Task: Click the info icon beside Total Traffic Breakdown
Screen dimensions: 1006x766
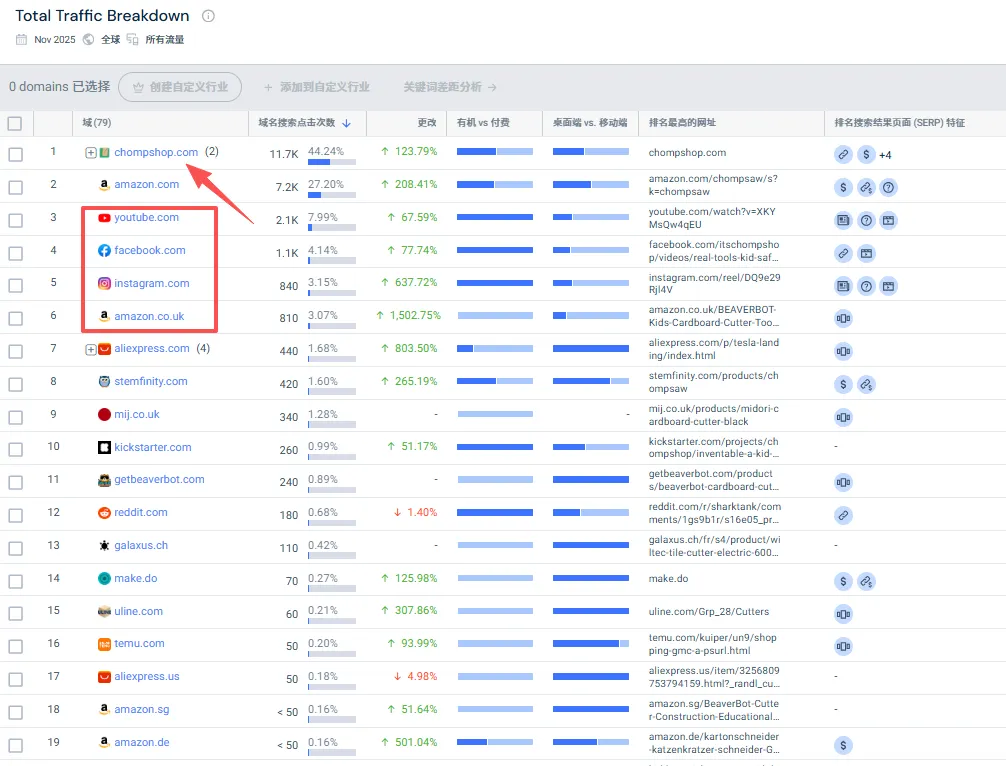Action: 209,16
